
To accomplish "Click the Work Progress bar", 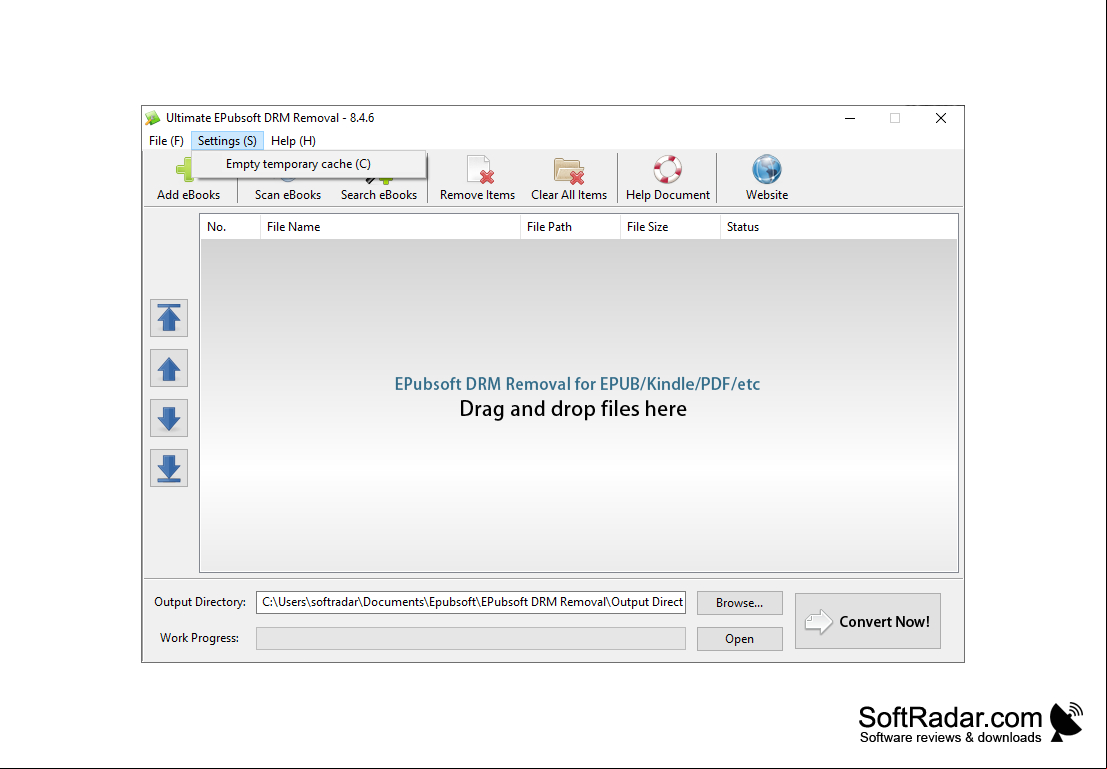I will click(x=471, y=638).
